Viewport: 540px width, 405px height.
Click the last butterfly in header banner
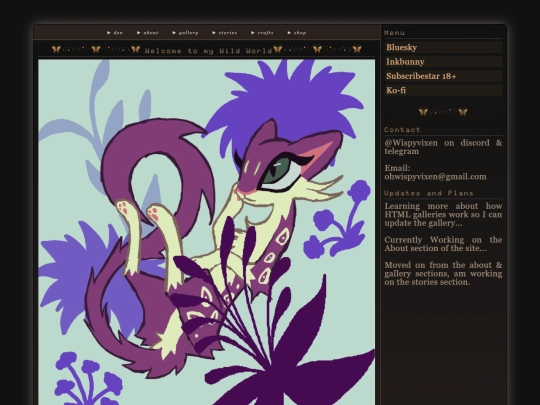click(357, 49)
